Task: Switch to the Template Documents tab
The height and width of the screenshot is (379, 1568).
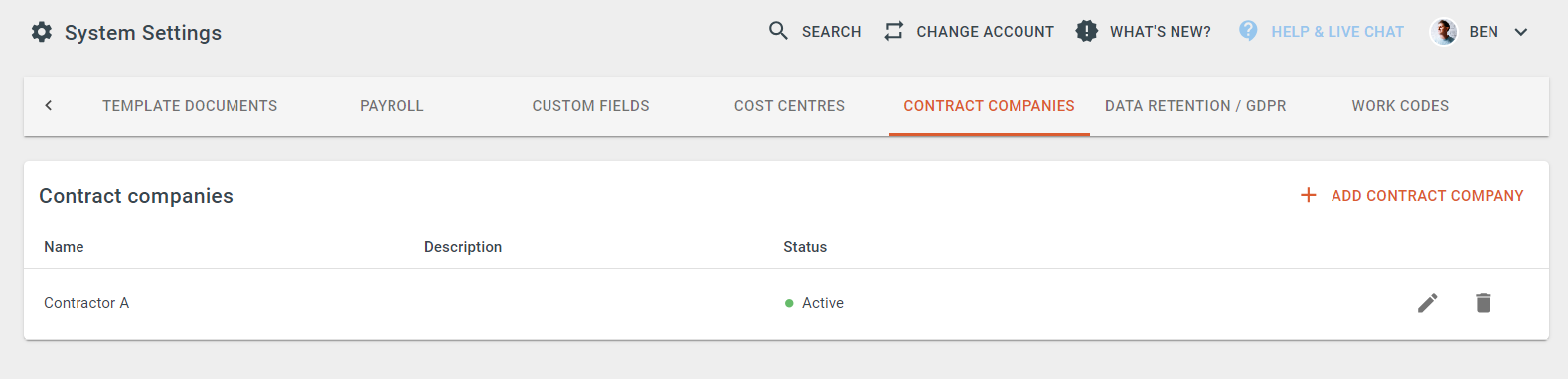Action: (190, 106)
